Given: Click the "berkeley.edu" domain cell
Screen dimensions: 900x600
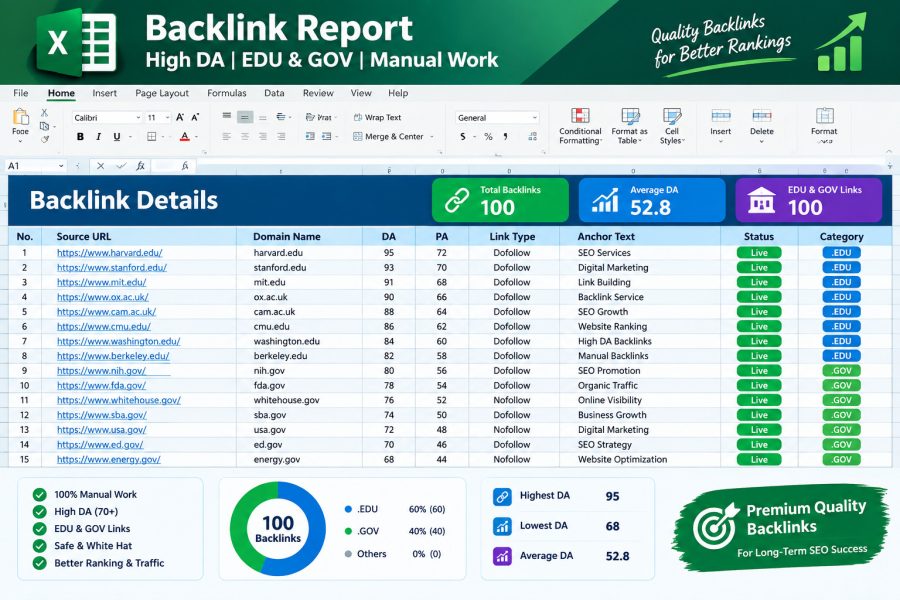Looking at the screenshot, I should click(x=281, y=356).
